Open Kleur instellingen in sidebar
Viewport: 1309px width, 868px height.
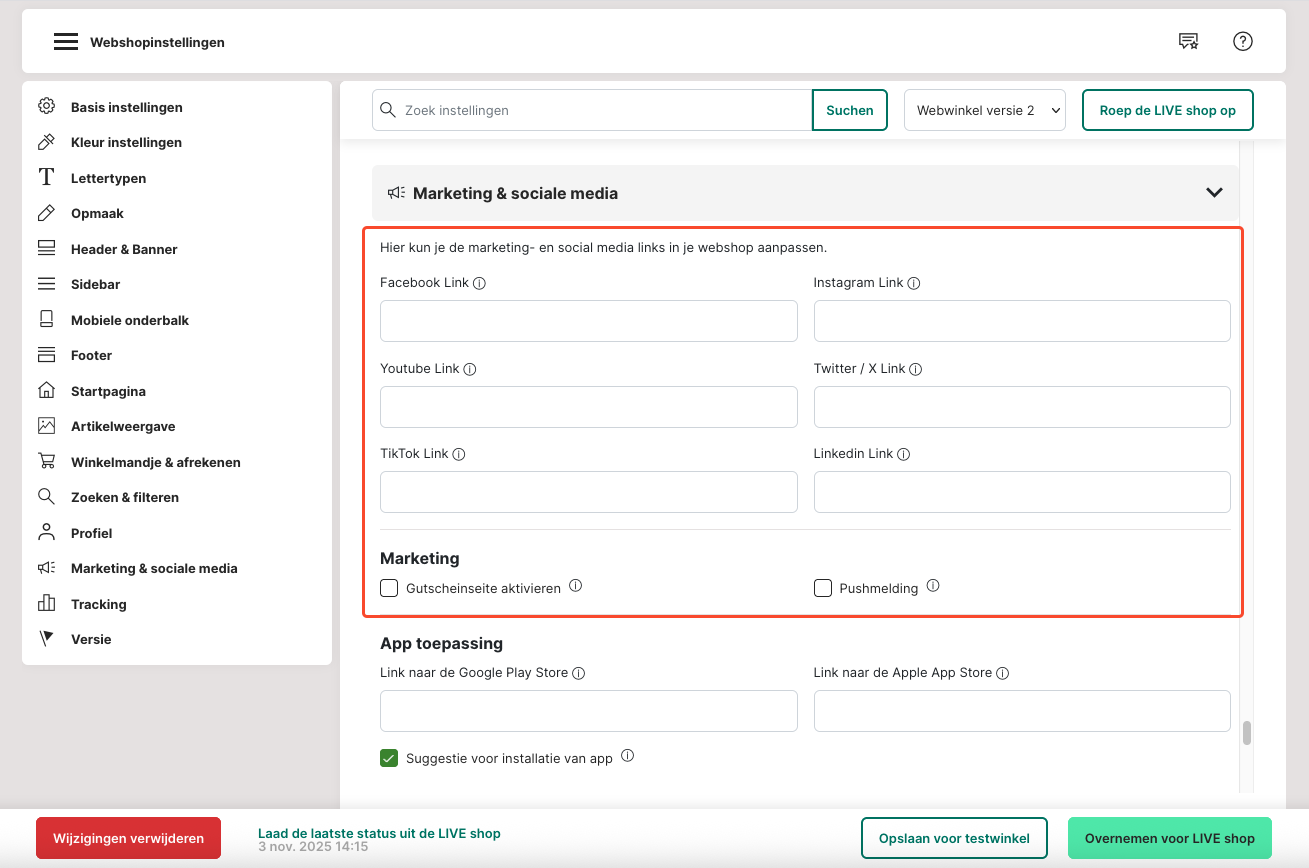[126, 142]
